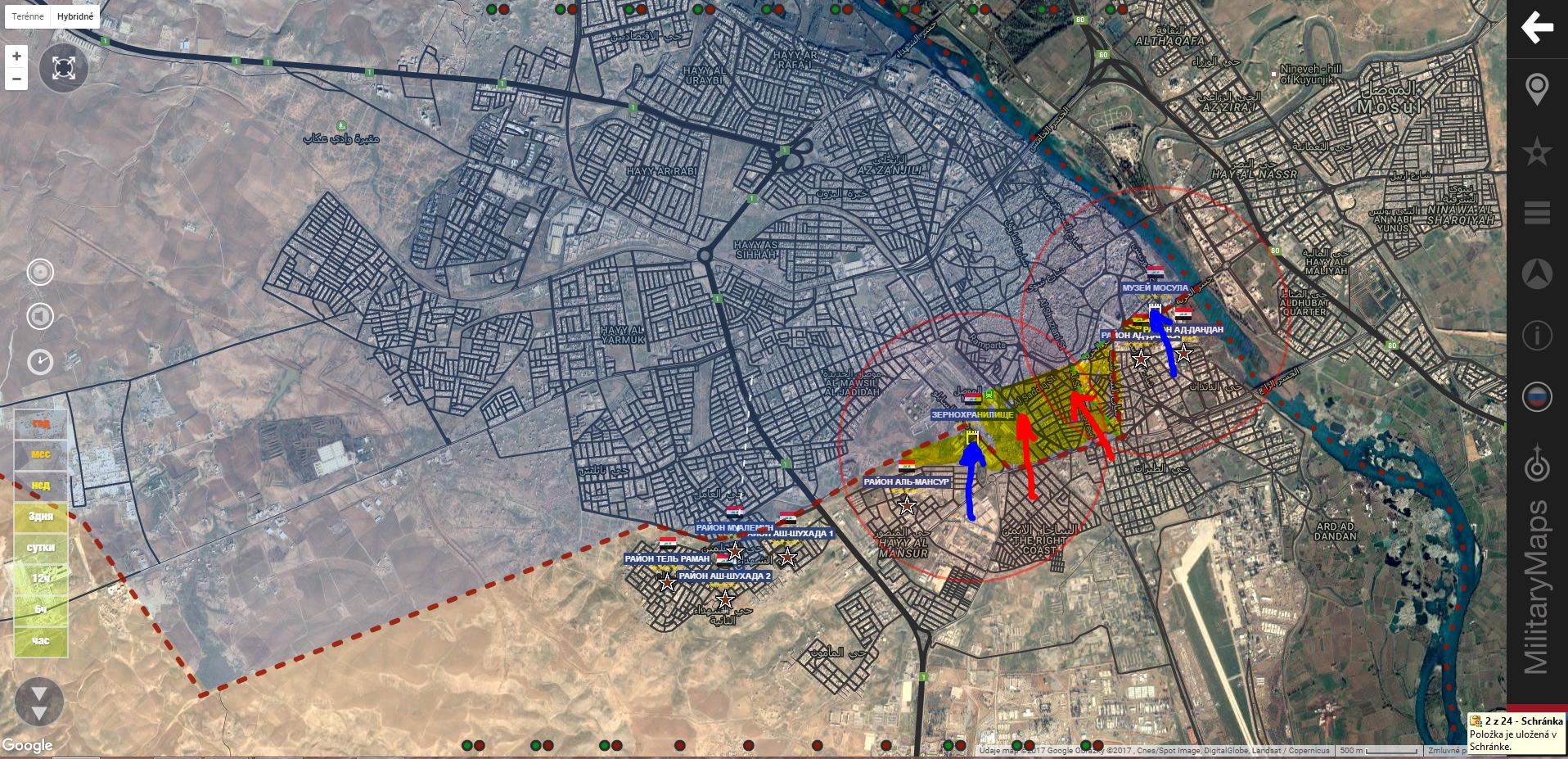Viewport: 1568px width, 759px height.
Task: Select the Hybridné map type
Action: click(75, 16)
